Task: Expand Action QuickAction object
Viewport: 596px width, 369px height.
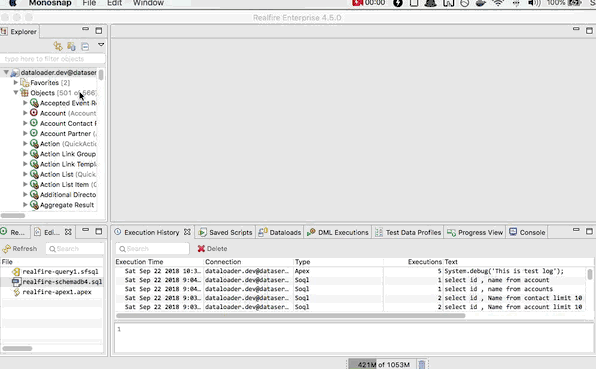Action: click(x=25, y=143)
